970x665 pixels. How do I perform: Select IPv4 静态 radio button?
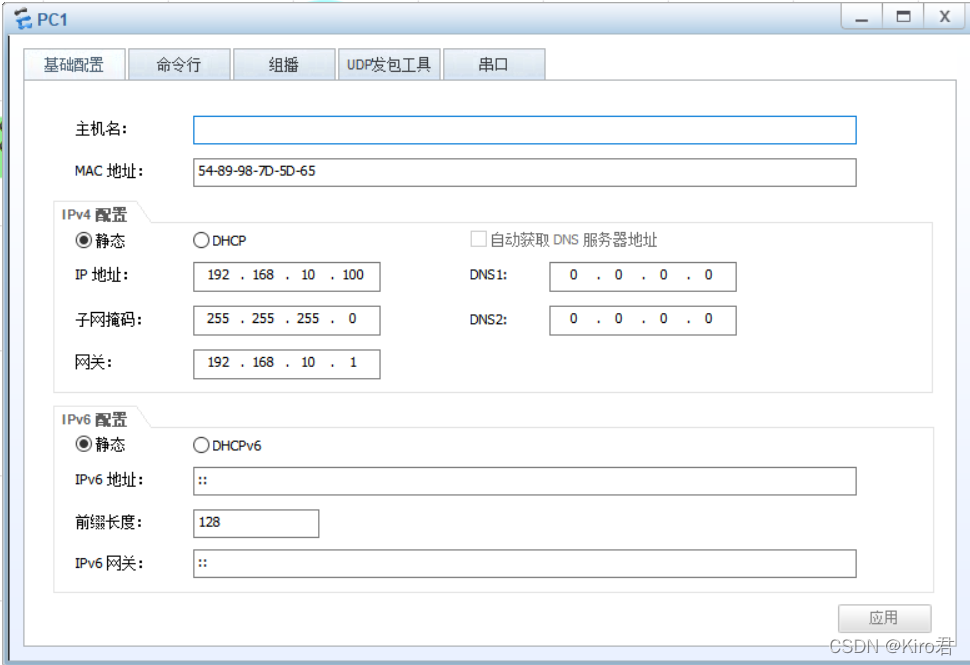pyautogui.click(x=84, y=240)
